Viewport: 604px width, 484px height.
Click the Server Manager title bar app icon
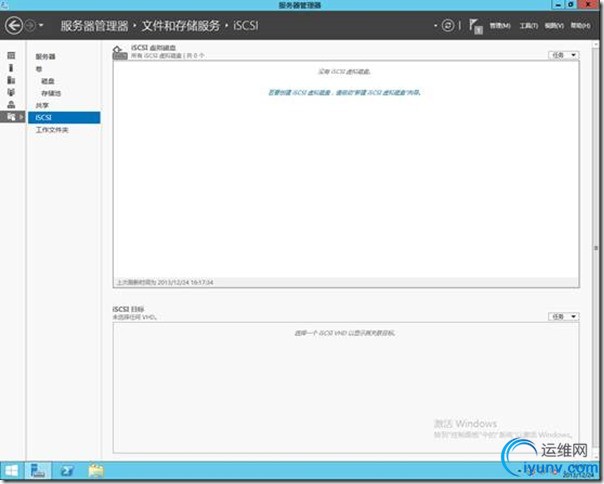(4, 5)
